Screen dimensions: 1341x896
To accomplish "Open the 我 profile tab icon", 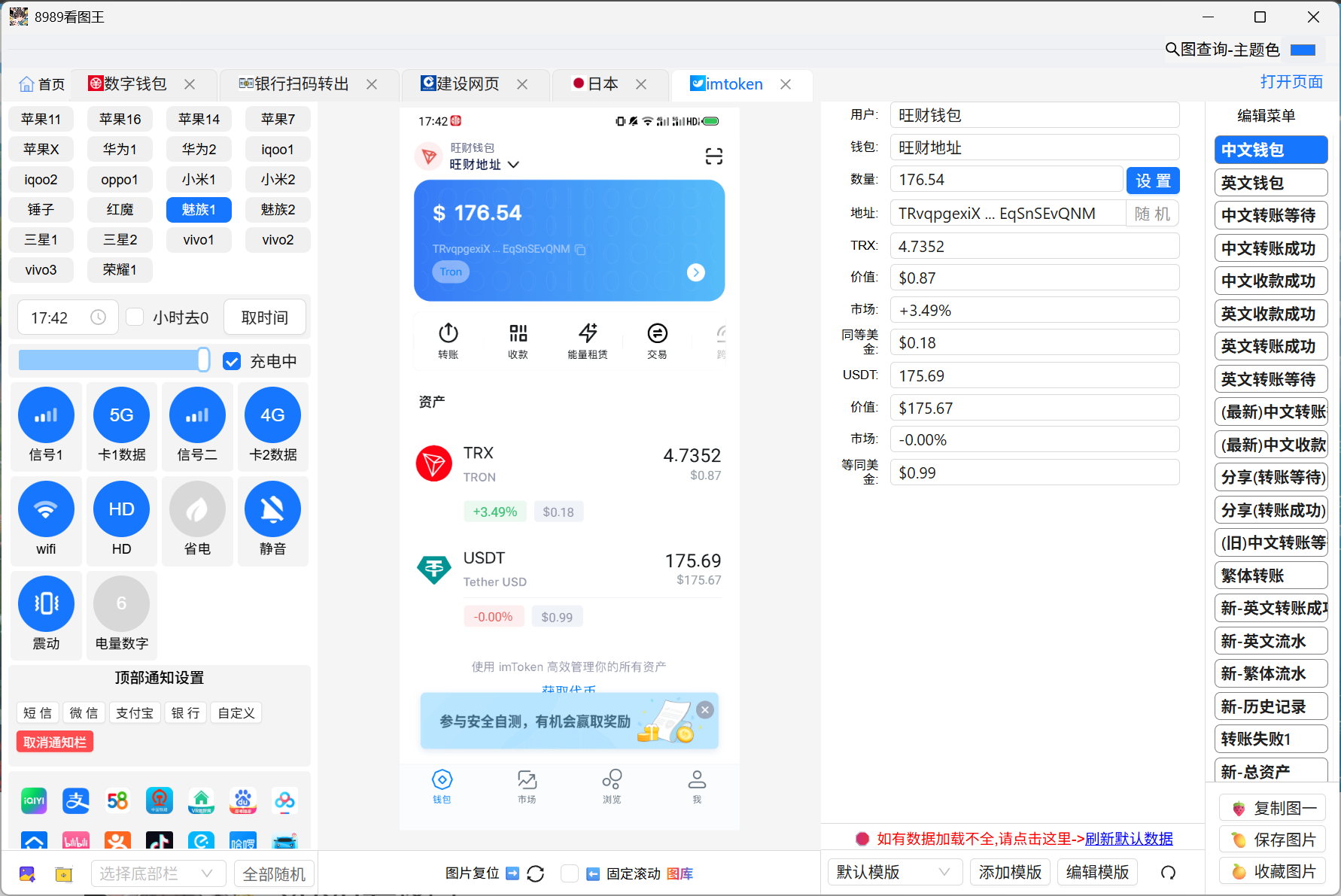I will pos(697,779).
